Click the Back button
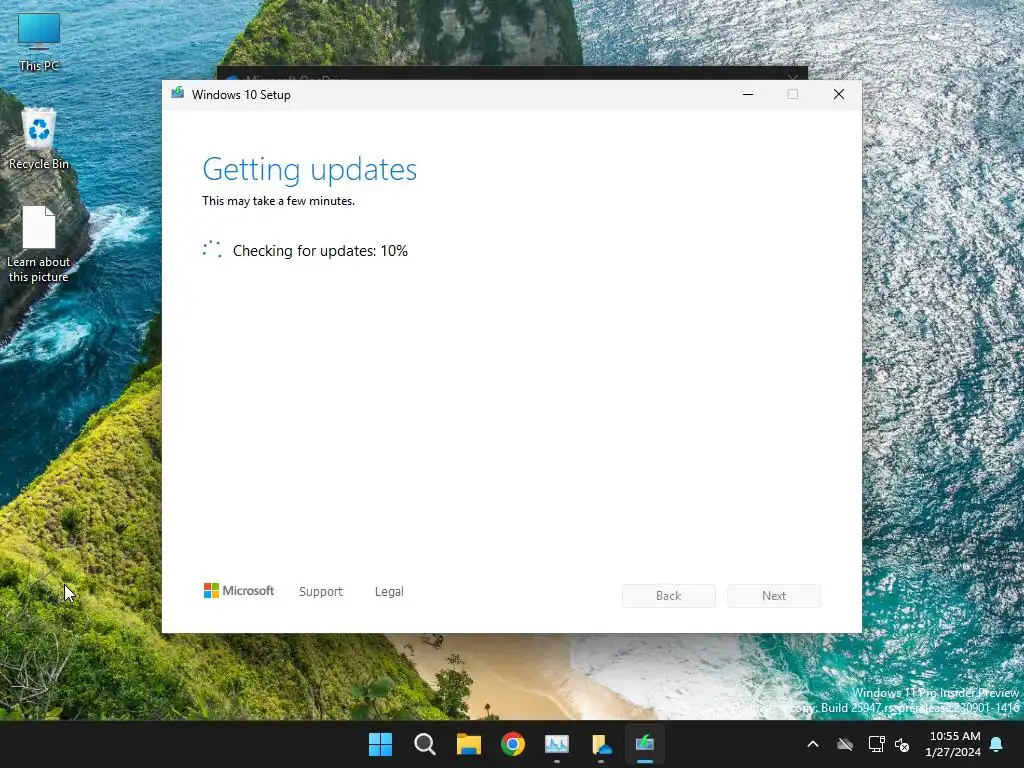Screen dimensions: 1024x768 (668, 596)
